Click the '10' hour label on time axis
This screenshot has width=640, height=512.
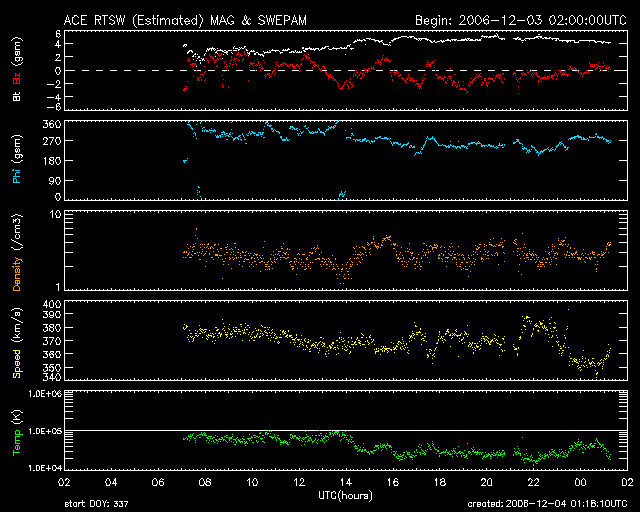click(252, 483)
